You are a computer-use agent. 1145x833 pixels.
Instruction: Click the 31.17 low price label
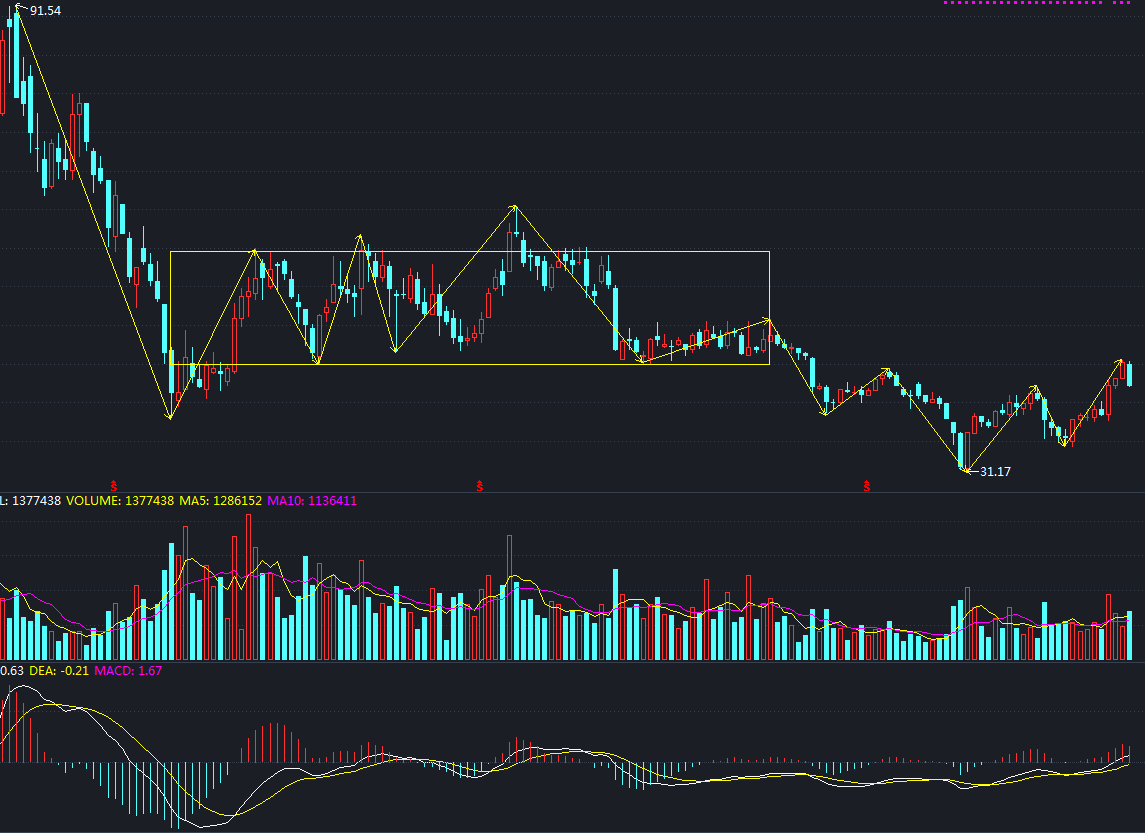(x=995, y=472)
